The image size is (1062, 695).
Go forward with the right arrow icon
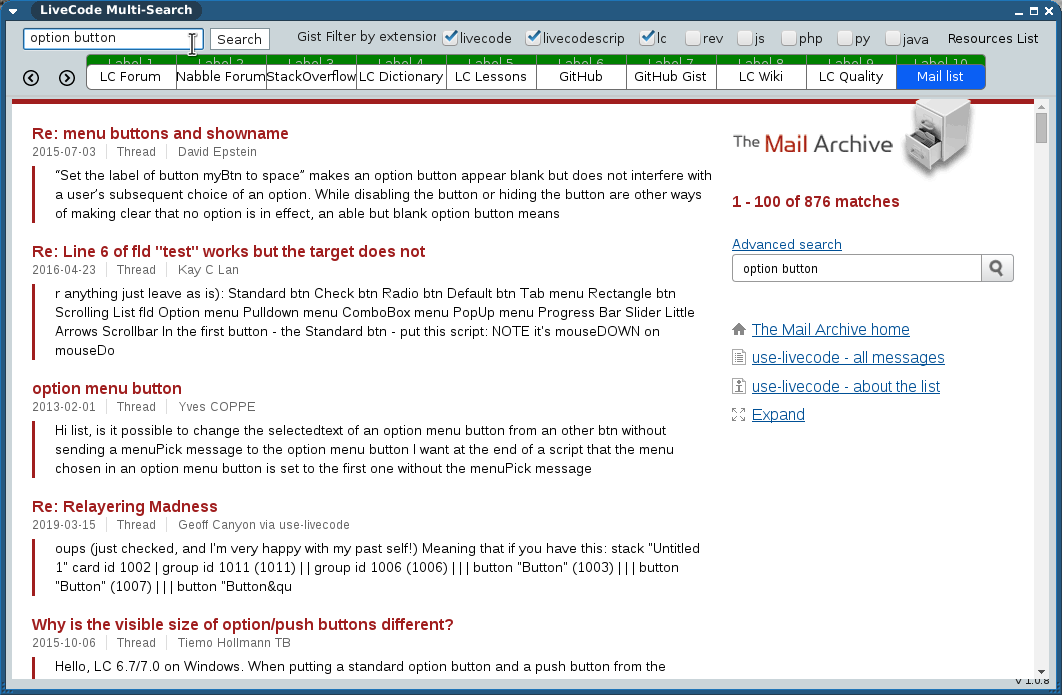pos(66,78)
